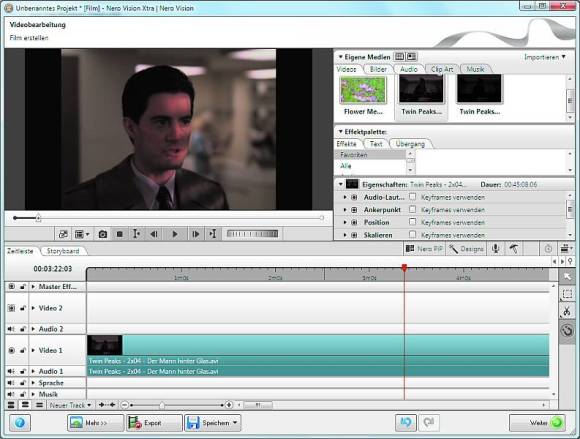Expand the Ankerpunkt property
This screenshot has height=439, width=580.
click(x=345, y=210)
